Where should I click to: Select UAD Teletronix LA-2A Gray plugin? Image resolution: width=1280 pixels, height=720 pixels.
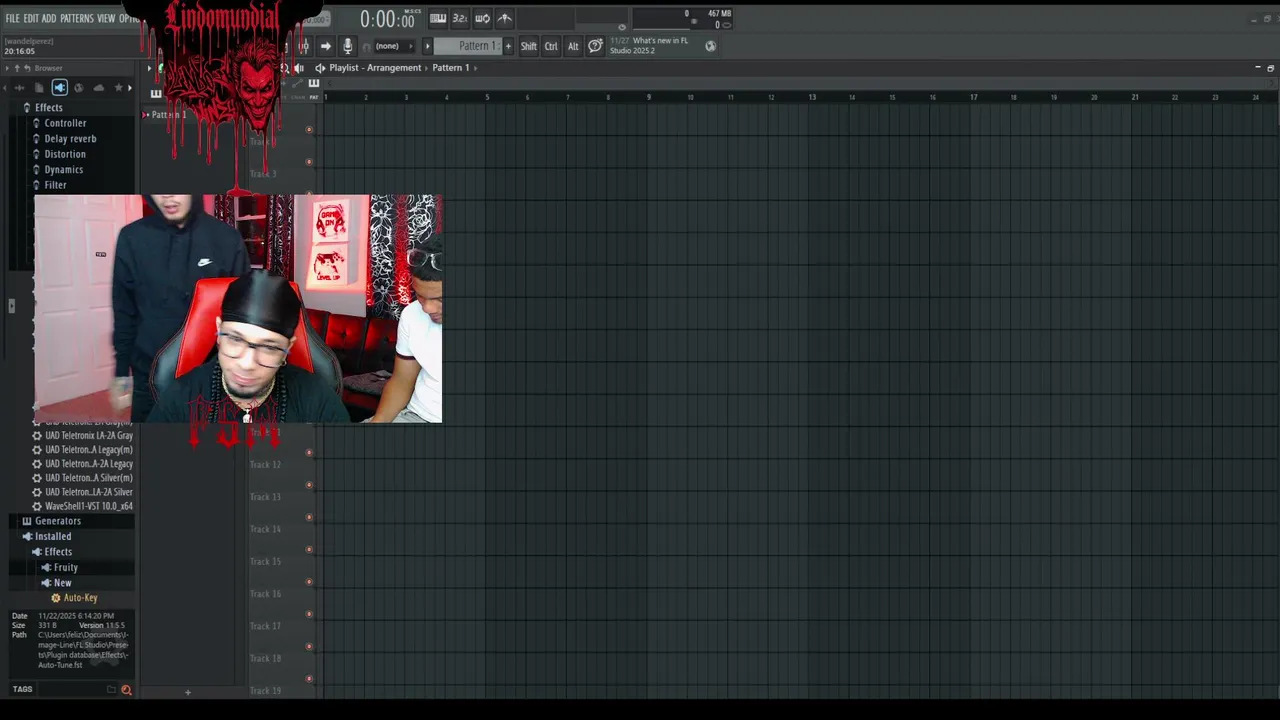[89, 436]
